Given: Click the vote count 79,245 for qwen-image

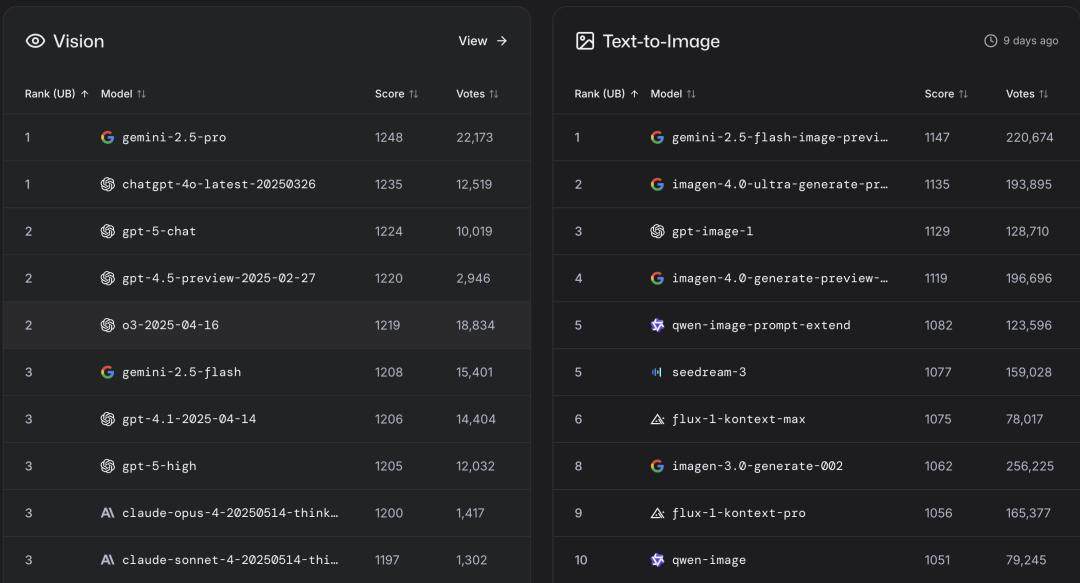Looking at the screenshot, I should [x=1026, y=560].
